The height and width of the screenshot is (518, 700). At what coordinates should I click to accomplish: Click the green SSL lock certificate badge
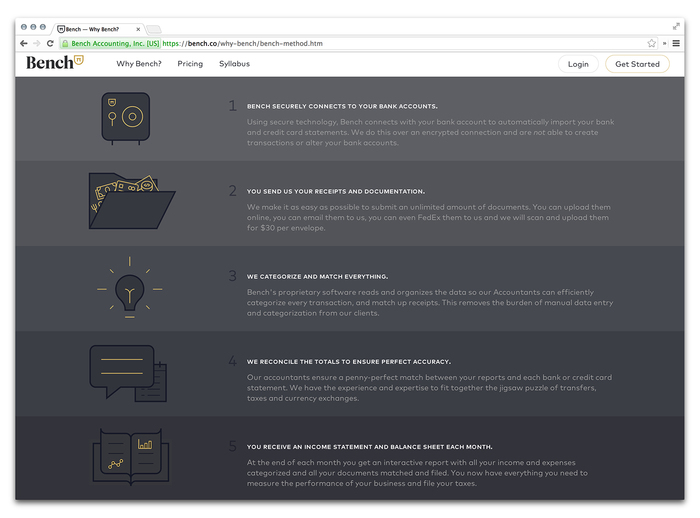(x=110, y=44)
